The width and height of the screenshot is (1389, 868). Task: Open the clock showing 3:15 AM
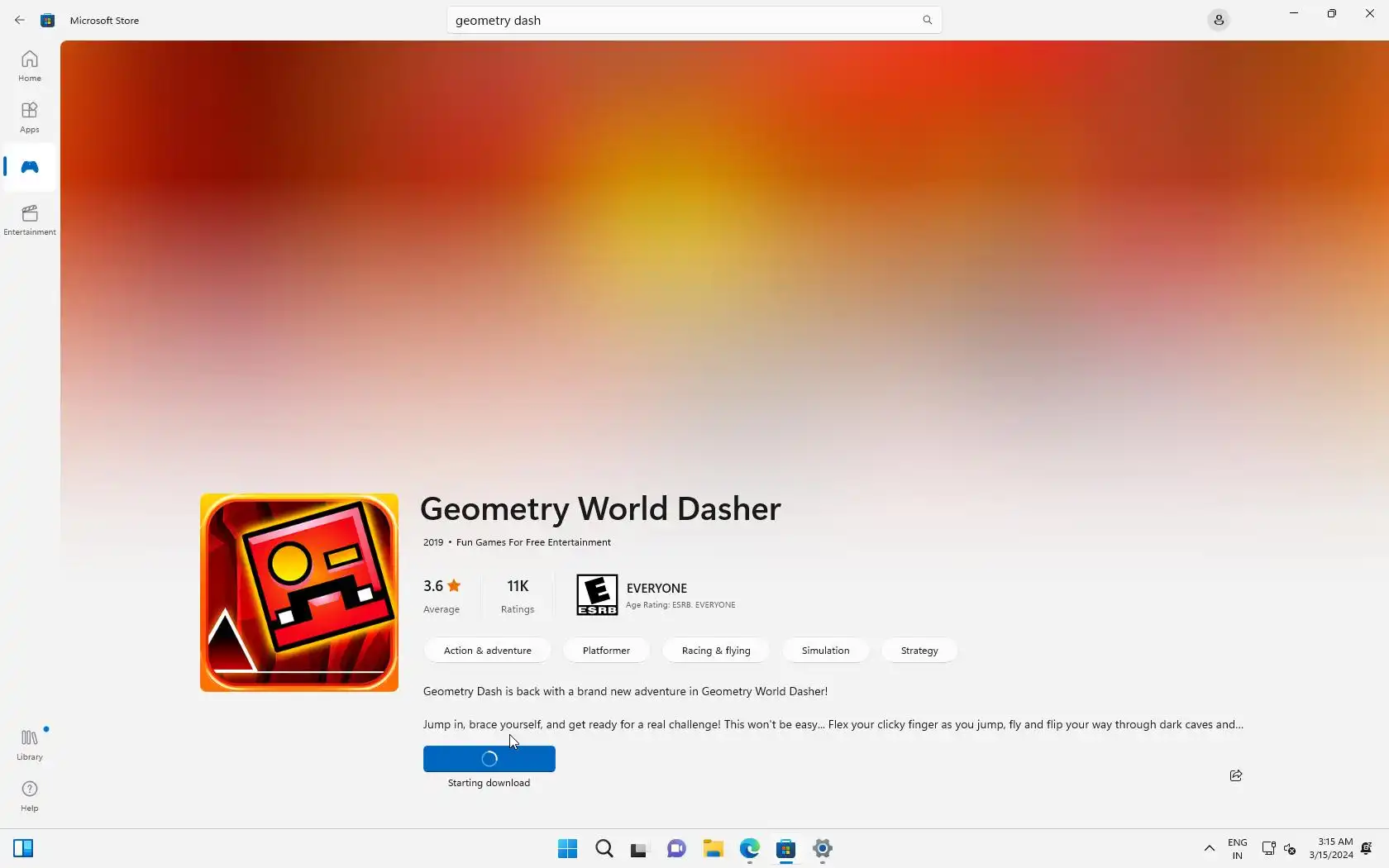[x=1331, y=849]
